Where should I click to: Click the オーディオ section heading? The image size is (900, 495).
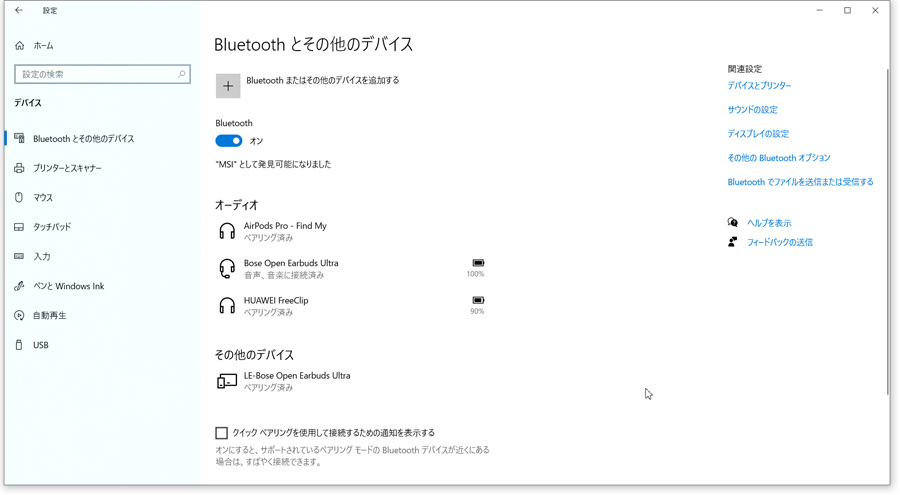236,205
